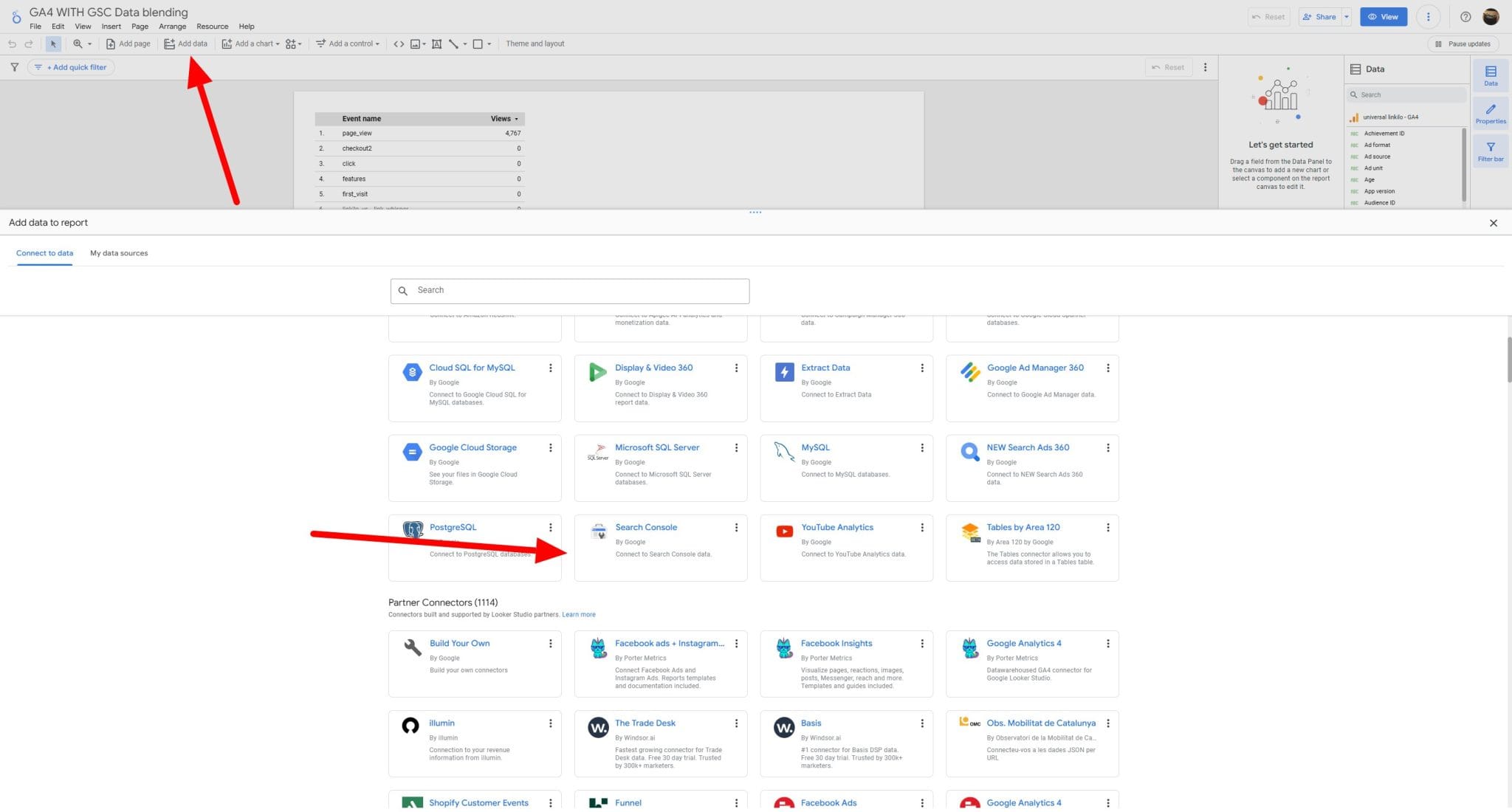Screen dimensions: 1512x812
Task: Open the Resource menu
Action: click(x=212, y=26)
